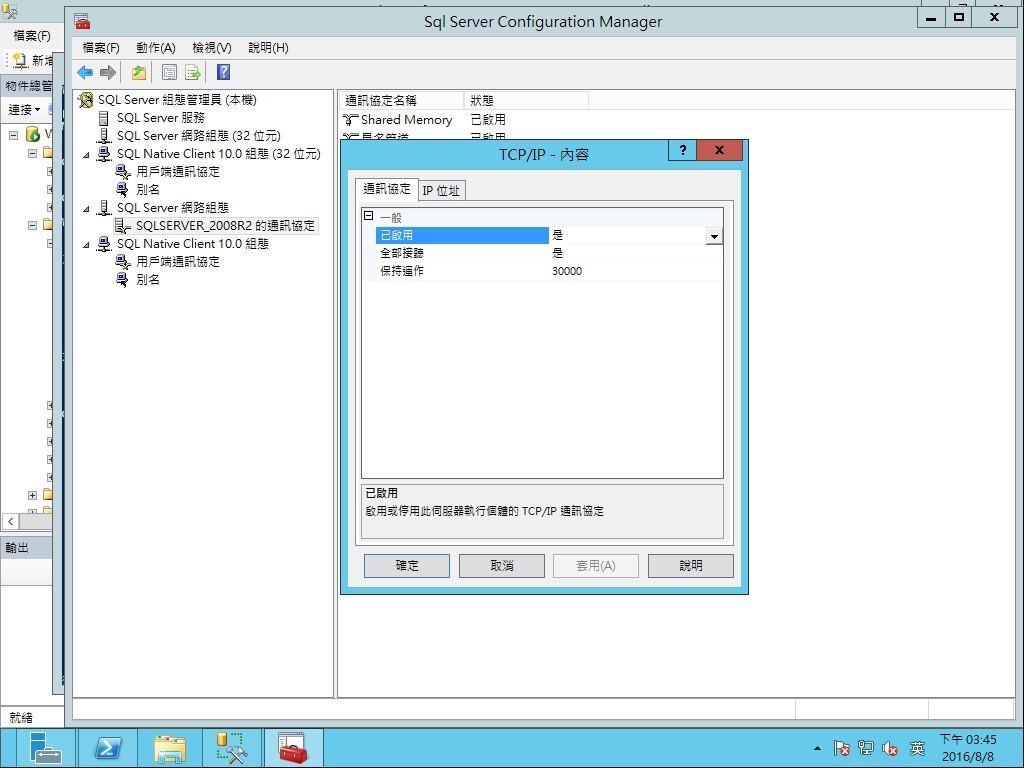Open the 說明(H) menu

tap(268, 48)
